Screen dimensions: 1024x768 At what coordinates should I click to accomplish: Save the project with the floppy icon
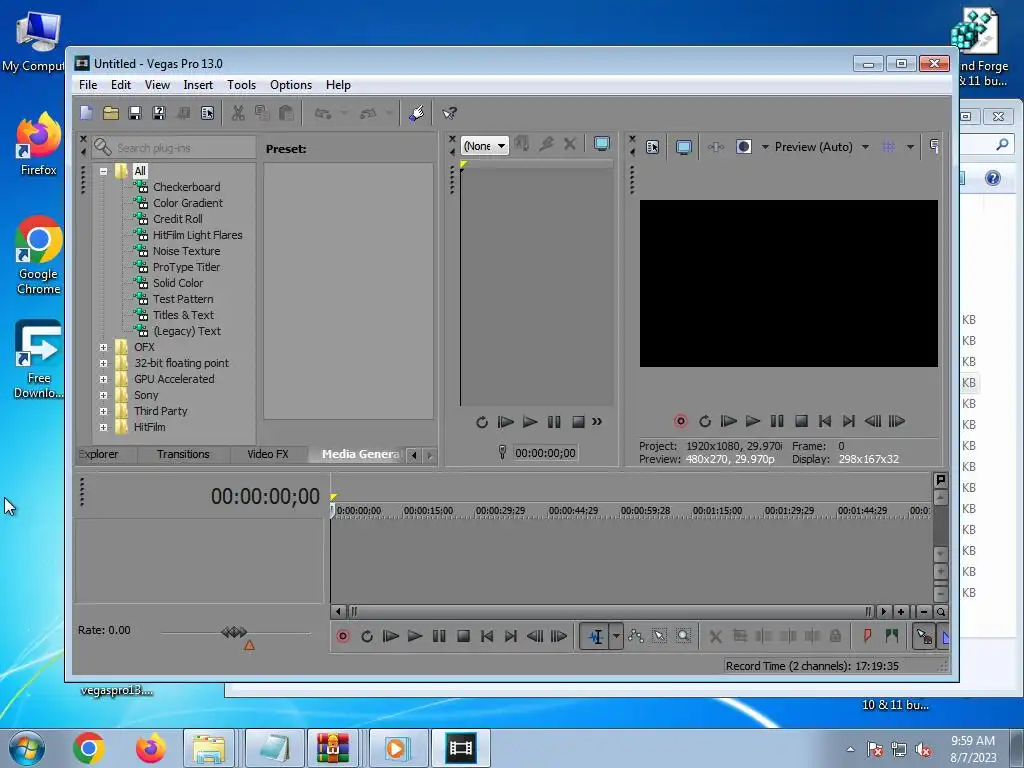tap(135, 113)
